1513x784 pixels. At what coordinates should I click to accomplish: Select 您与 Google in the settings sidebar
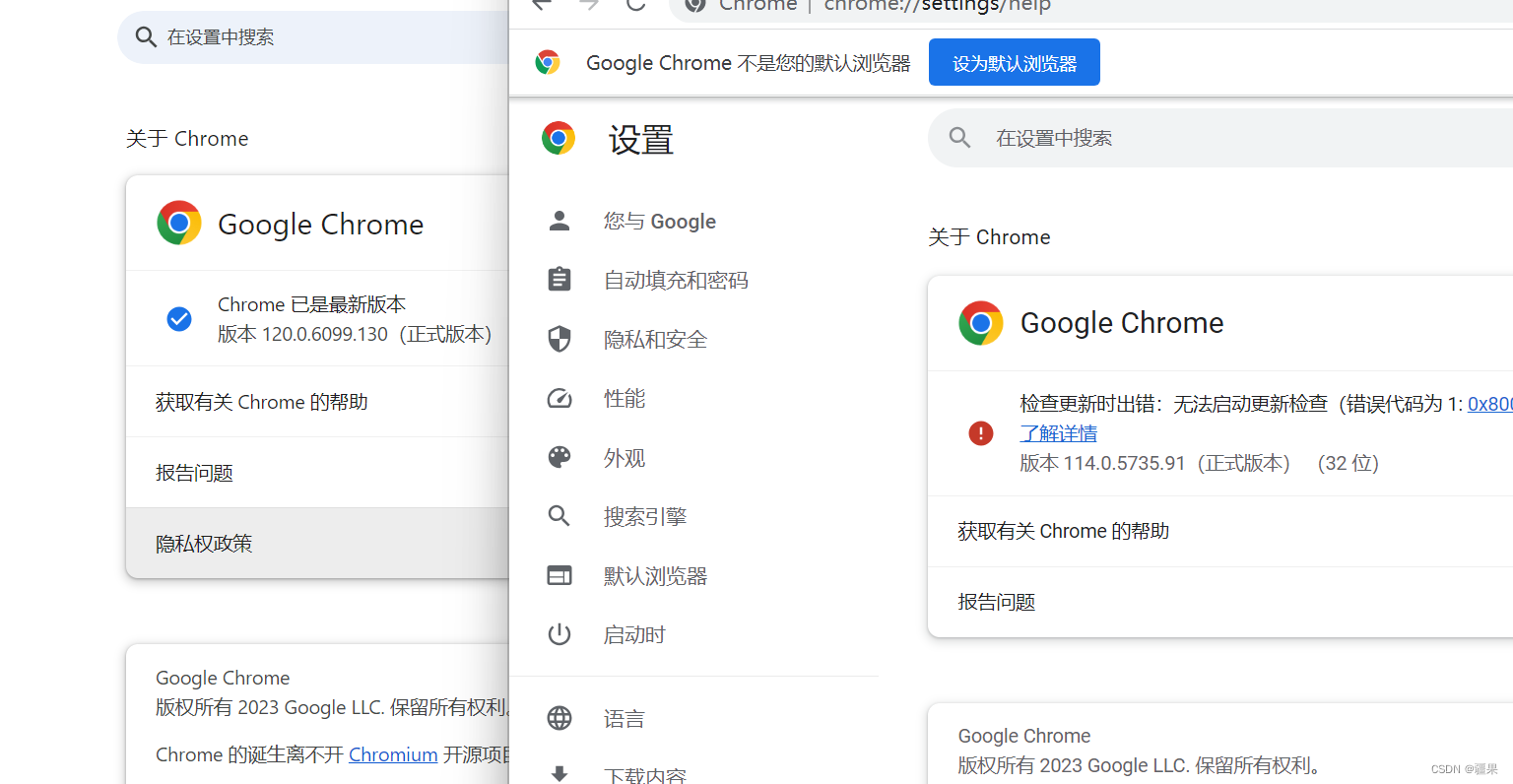click(x=659, y=221)
